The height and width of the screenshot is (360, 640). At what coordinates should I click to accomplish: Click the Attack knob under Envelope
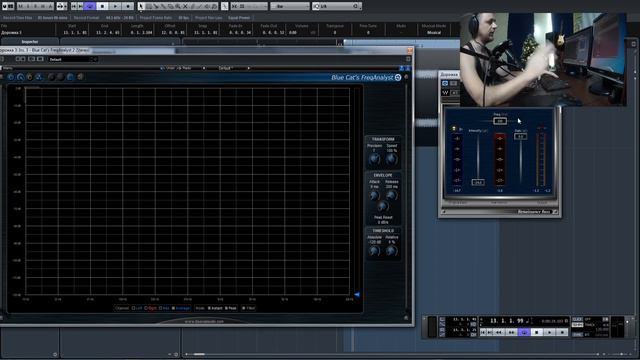[374, 196]
